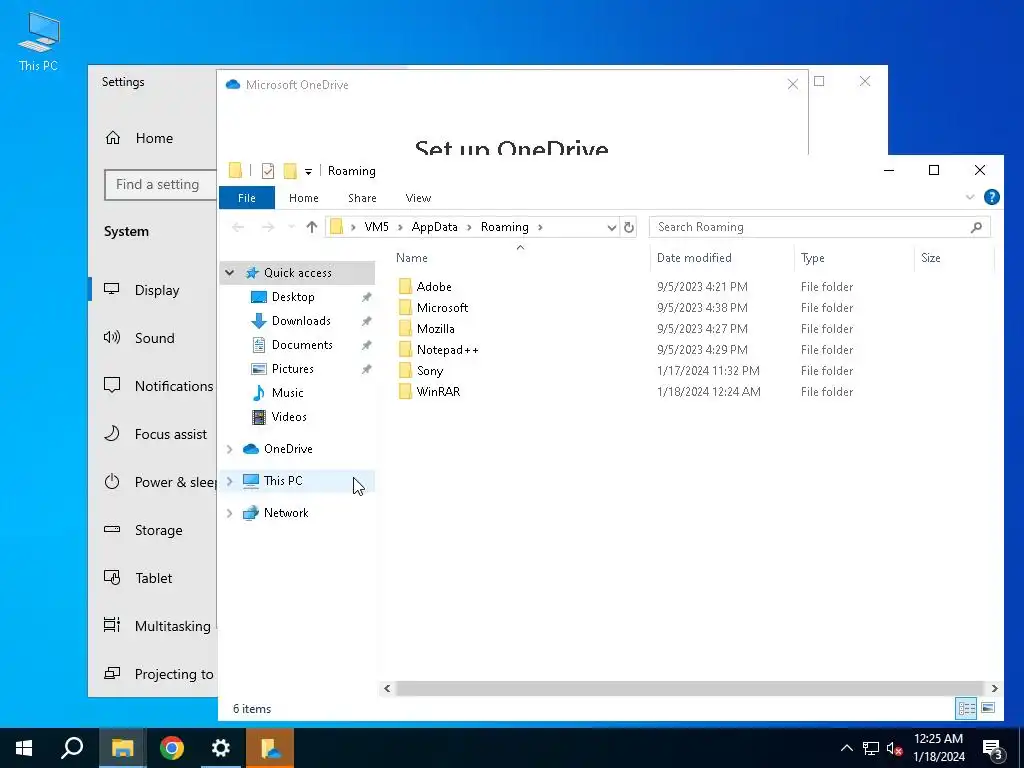Screen dimensions: 1024x768
Task: Click the taskbar search icon
Action: [72, 748]
